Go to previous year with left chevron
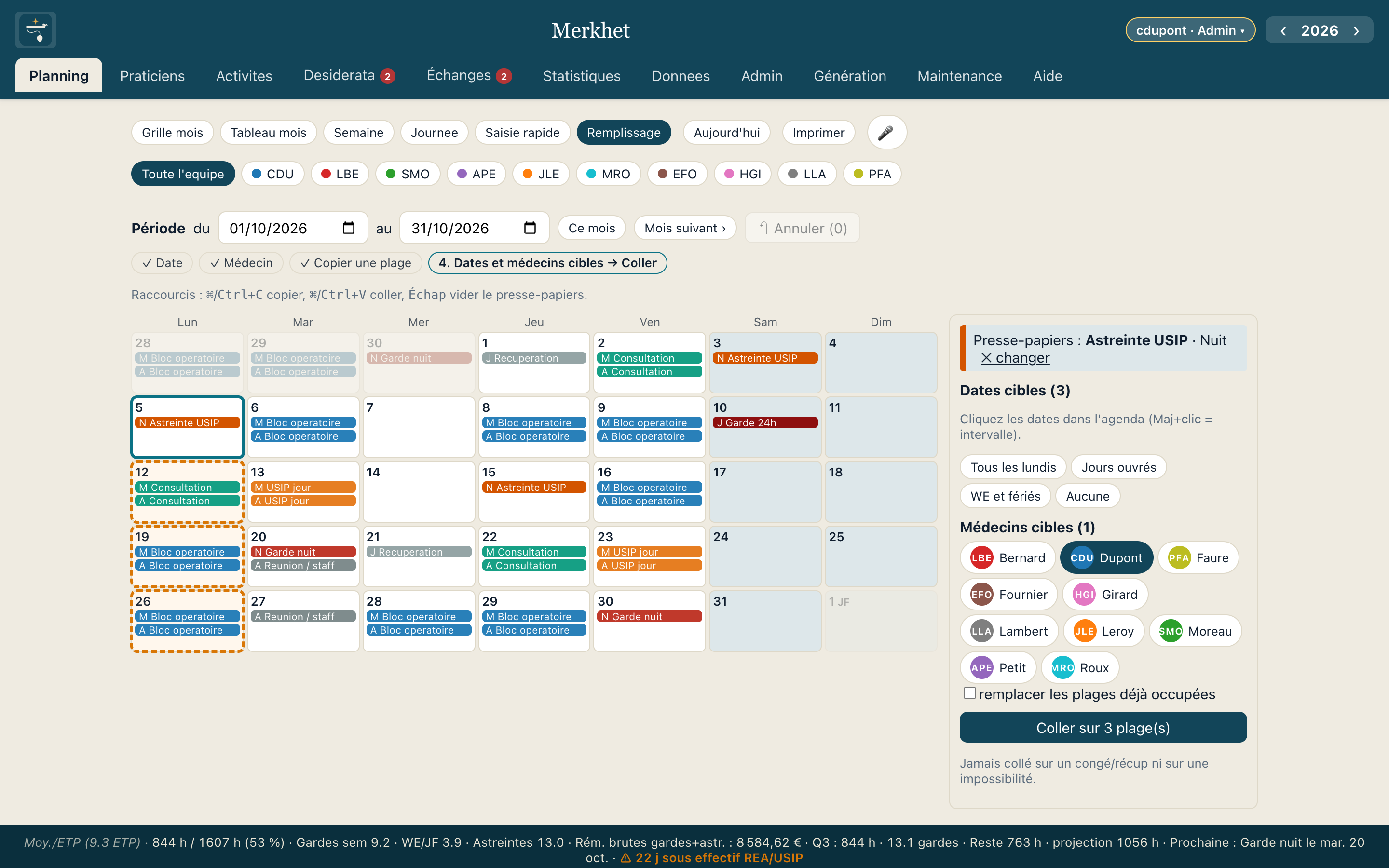This screenshot has height=868, width=1389. pyautogui.click(x=1283, y=30)
